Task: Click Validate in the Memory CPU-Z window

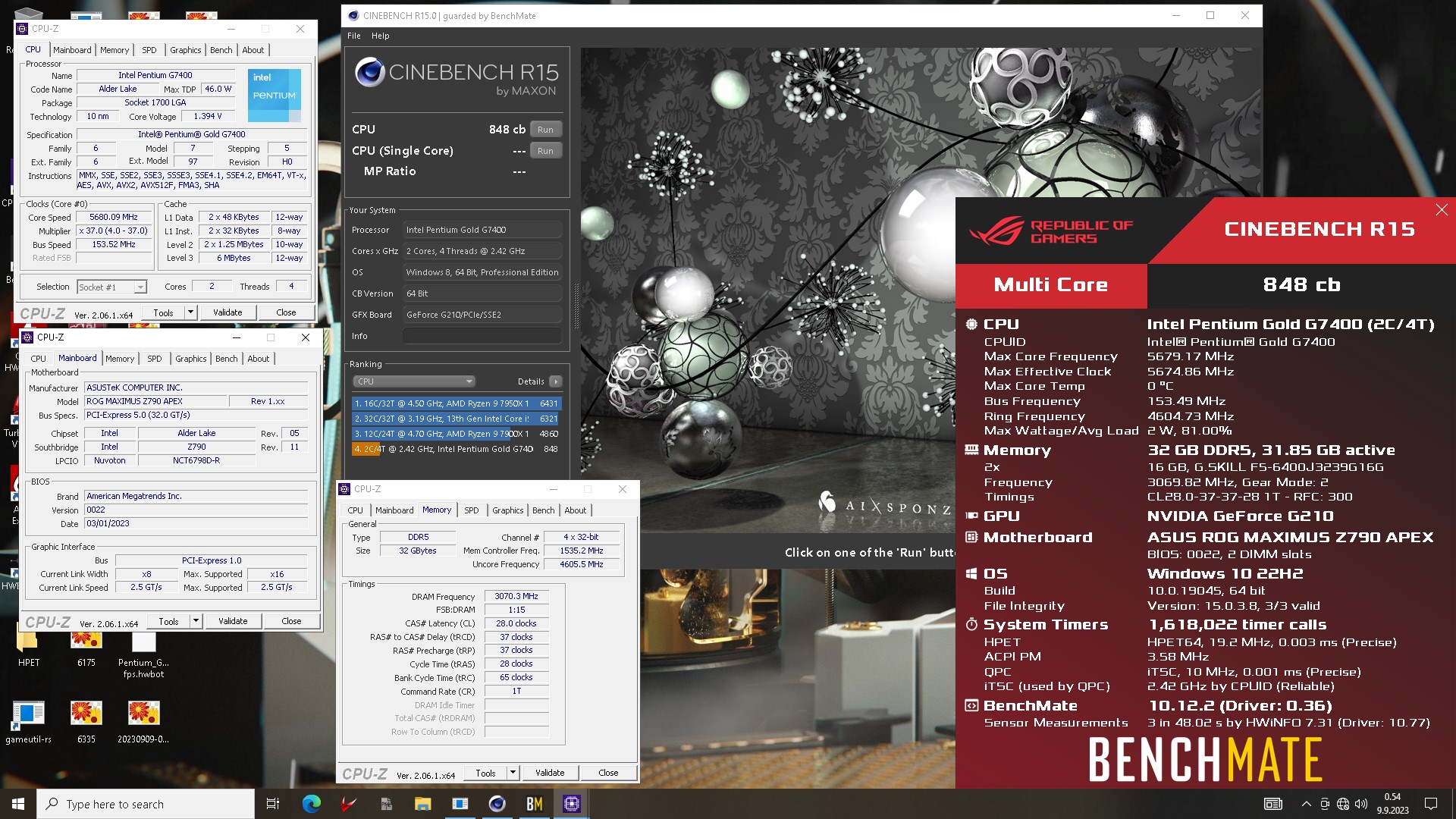Action: point(550,773)
